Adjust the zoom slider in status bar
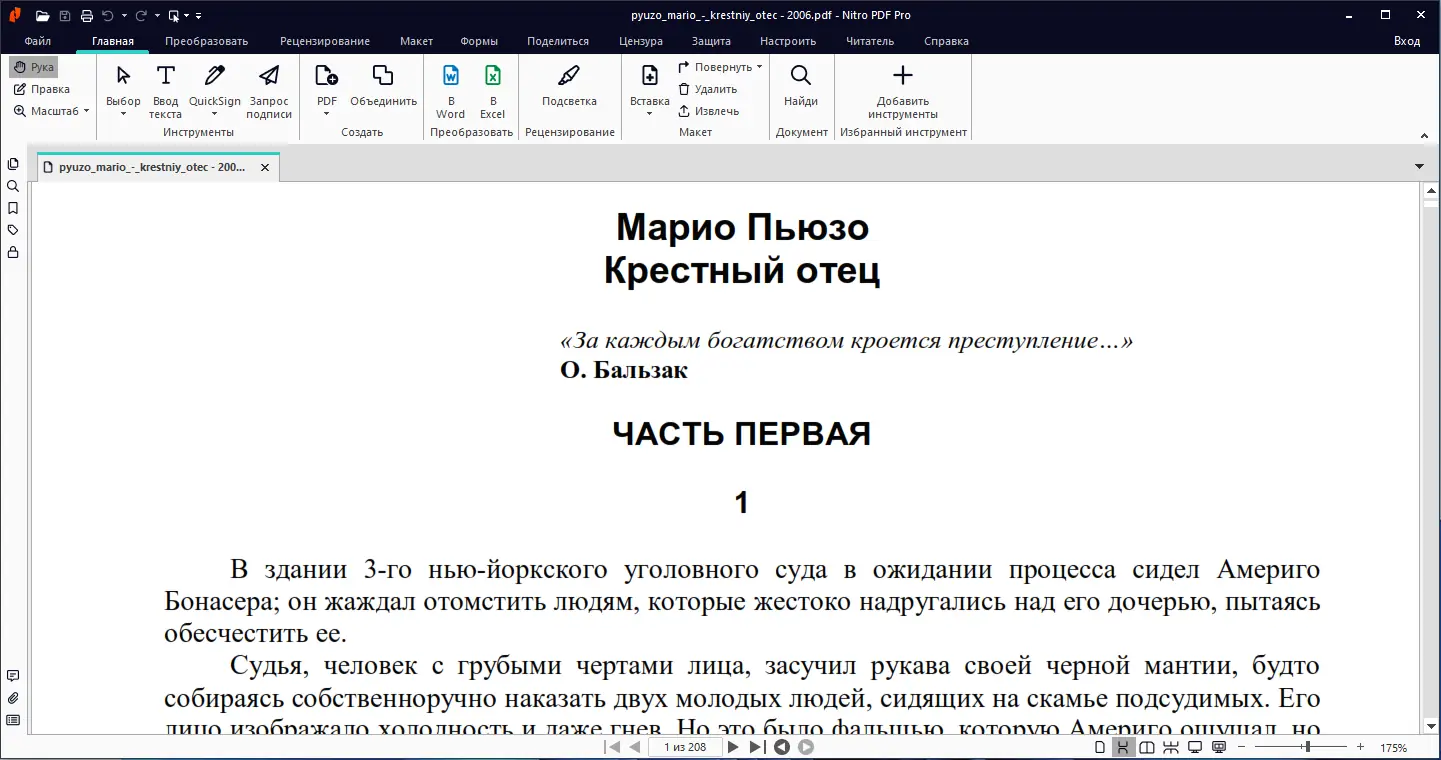Viewport: 1441px width, 760px height. tap(1307, 747)
